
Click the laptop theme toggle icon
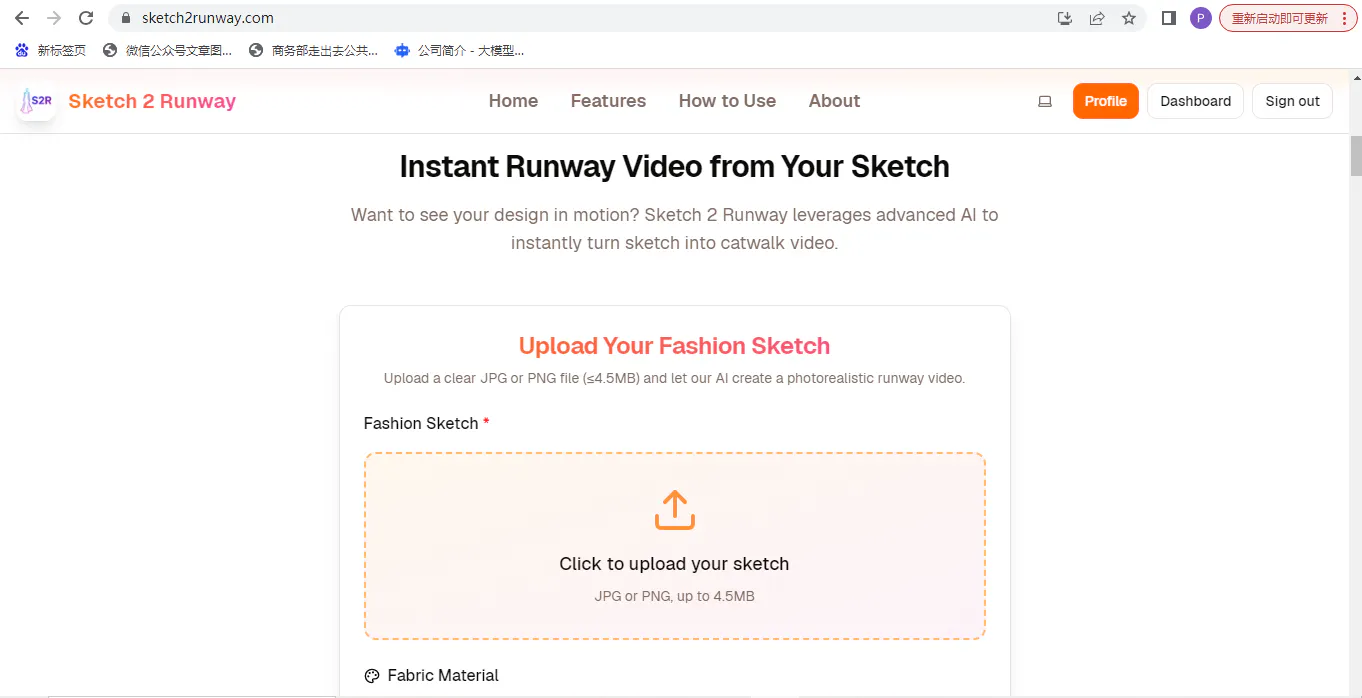pyautogui.click(x=1045, y=101)
